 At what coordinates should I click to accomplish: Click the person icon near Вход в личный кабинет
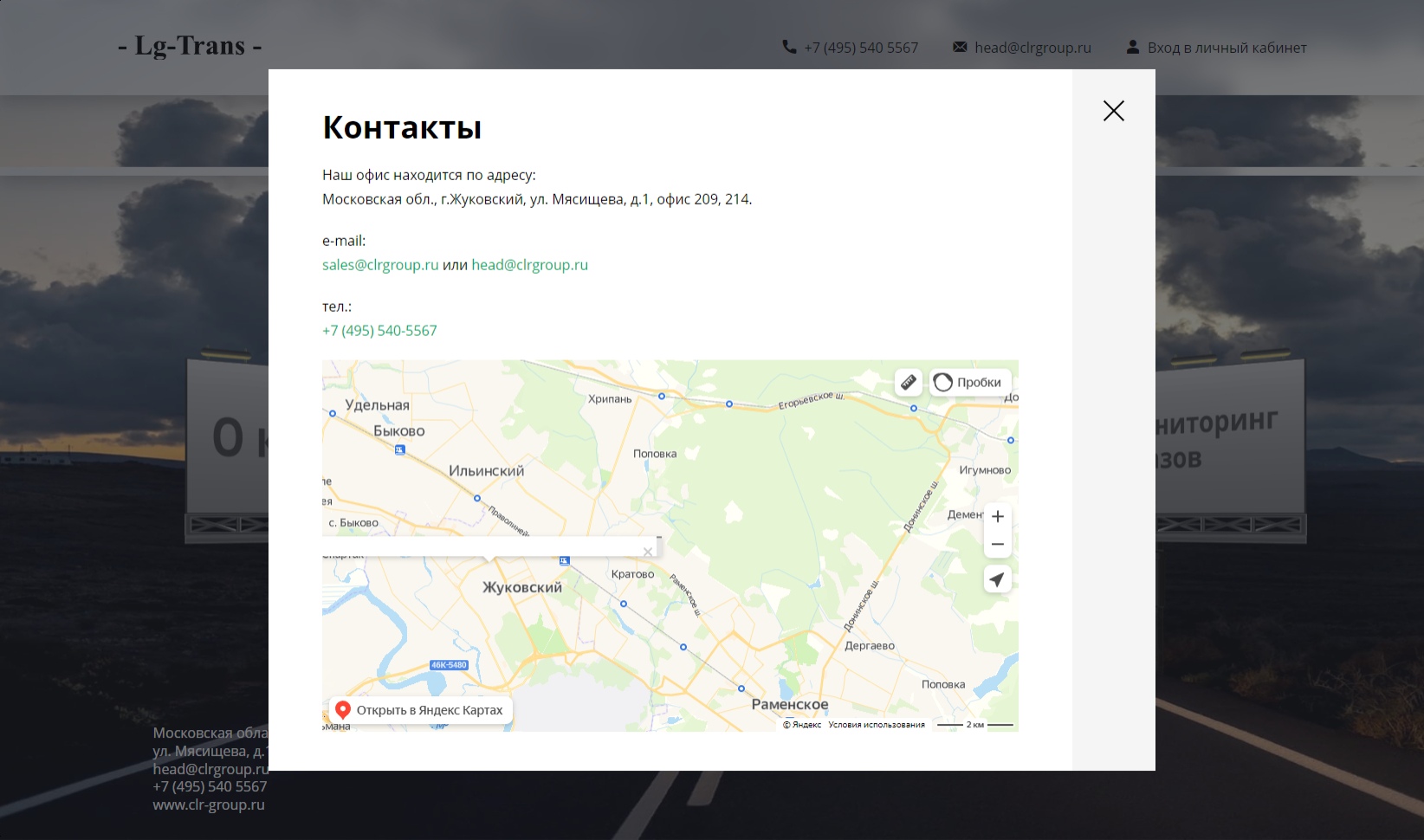click(1133, 47)
